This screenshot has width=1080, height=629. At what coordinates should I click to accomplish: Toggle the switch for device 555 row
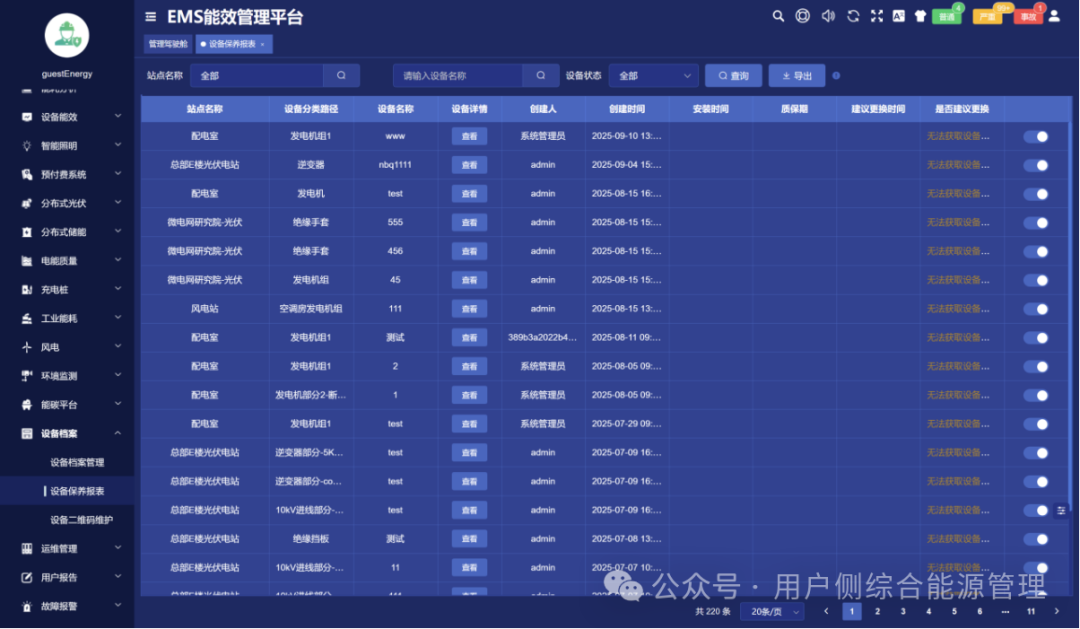[x=1035, y=222]
